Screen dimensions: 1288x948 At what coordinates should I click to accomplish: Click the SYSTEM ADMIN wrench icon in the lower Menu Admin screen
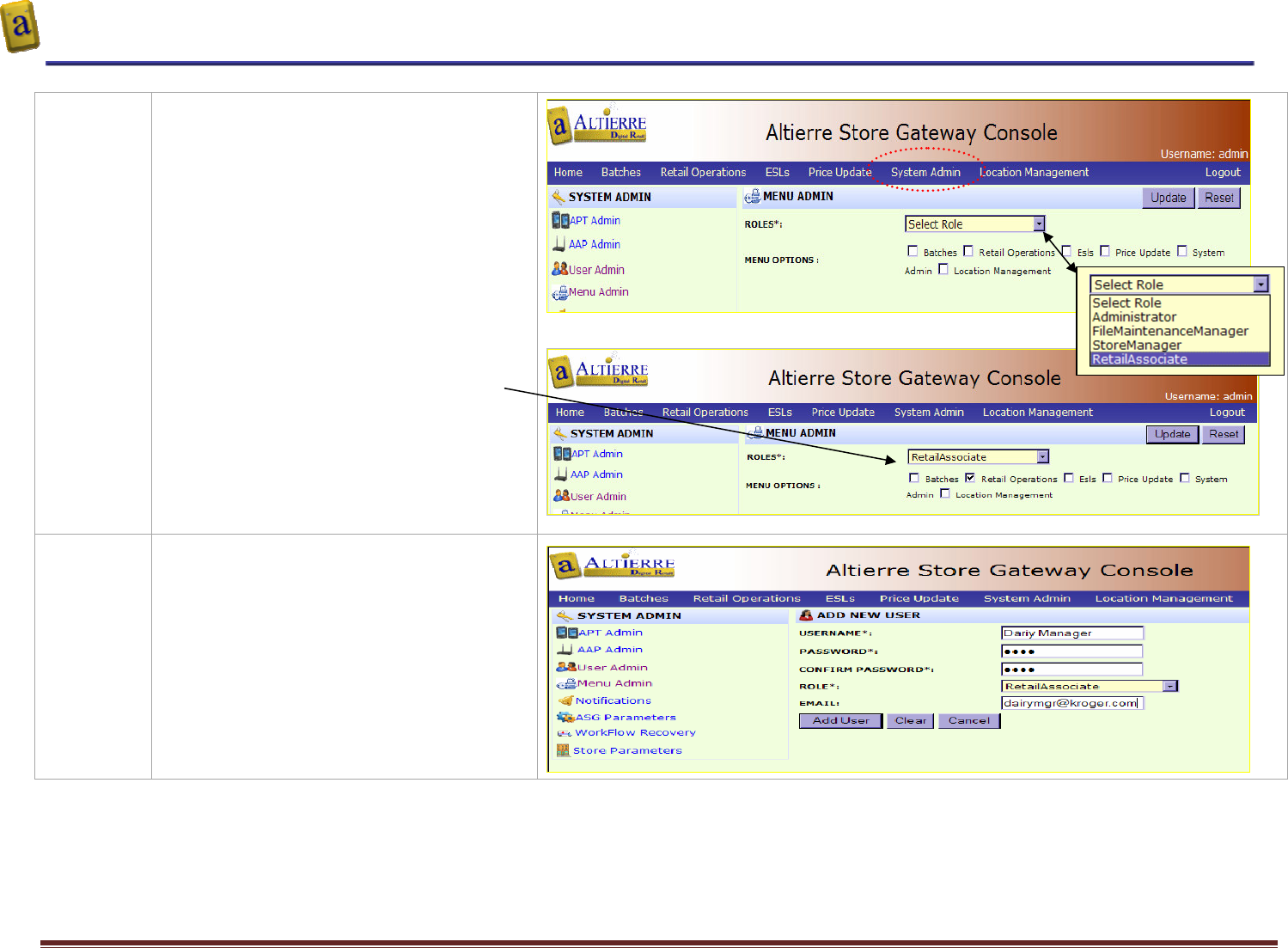coord(560,434)
